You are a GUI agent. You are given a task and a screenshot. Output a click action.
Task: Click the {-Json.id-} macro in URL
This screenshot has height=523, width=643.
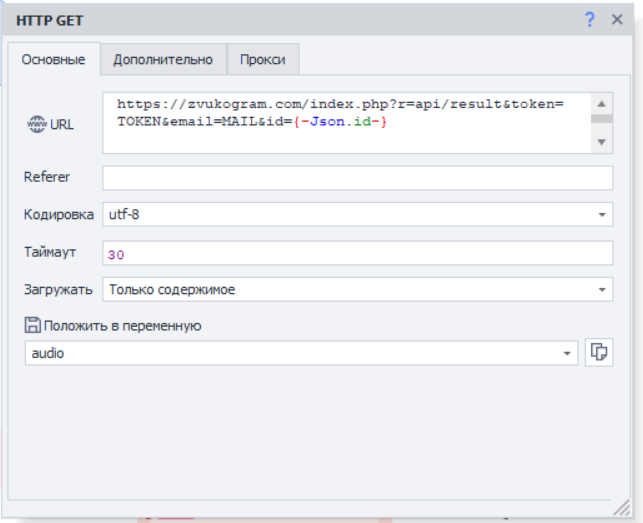point(339,121)
